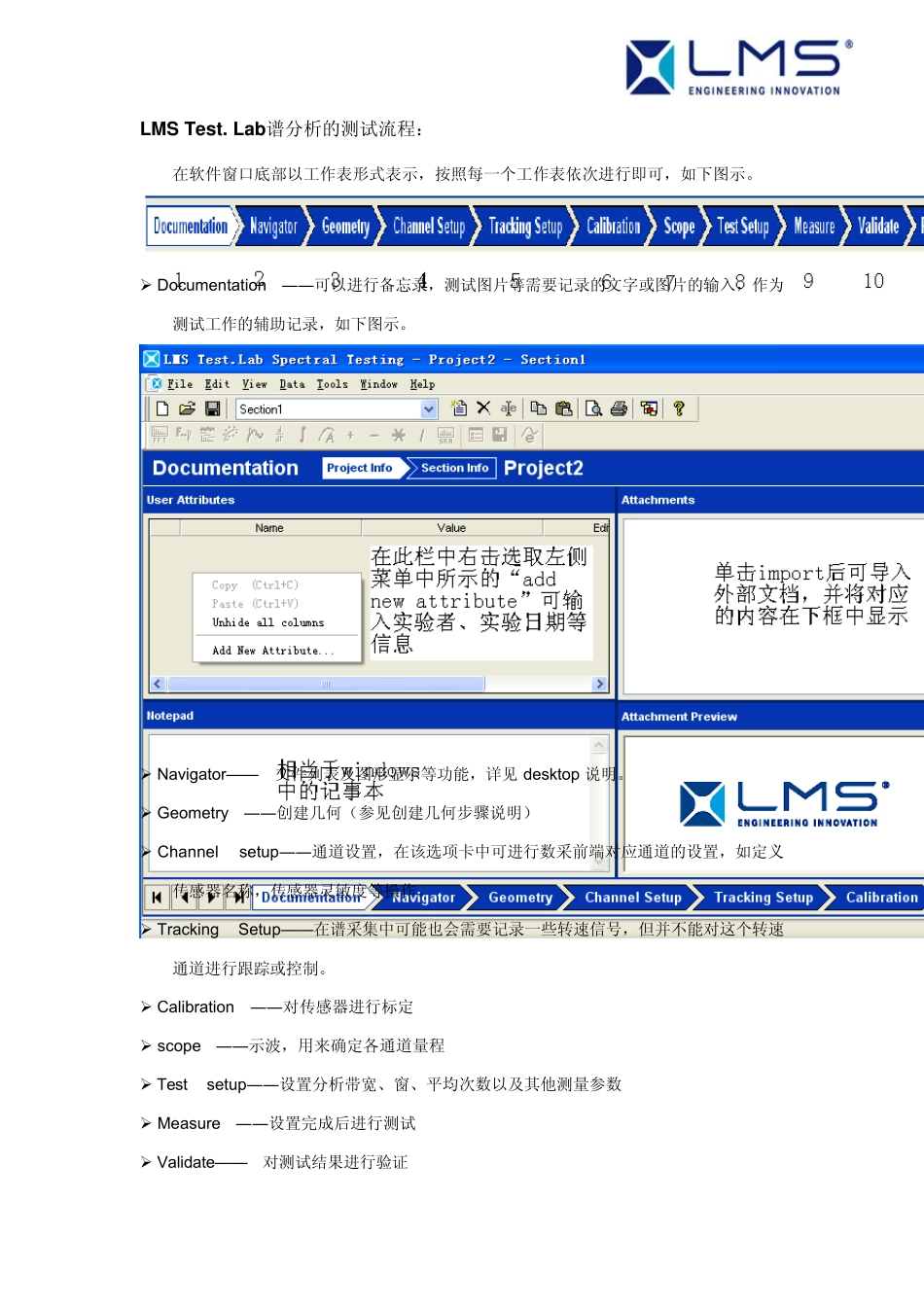Screen dimensions: 924x1307
Task: Open the View menu
Action: pyautogui.click(x=255, y=384)
